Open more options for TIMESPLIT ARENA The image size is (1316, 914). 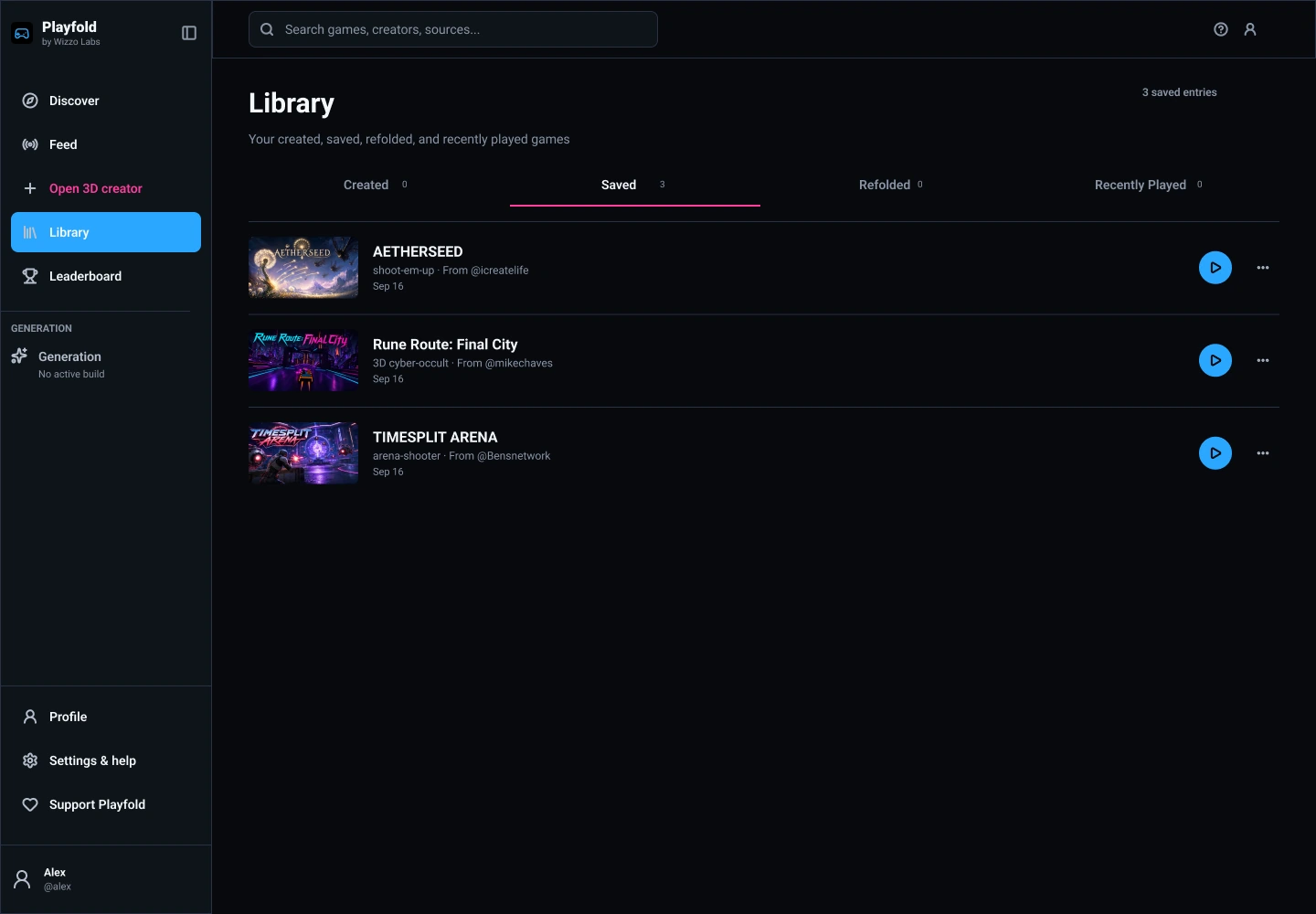(x=1263, y=453)
